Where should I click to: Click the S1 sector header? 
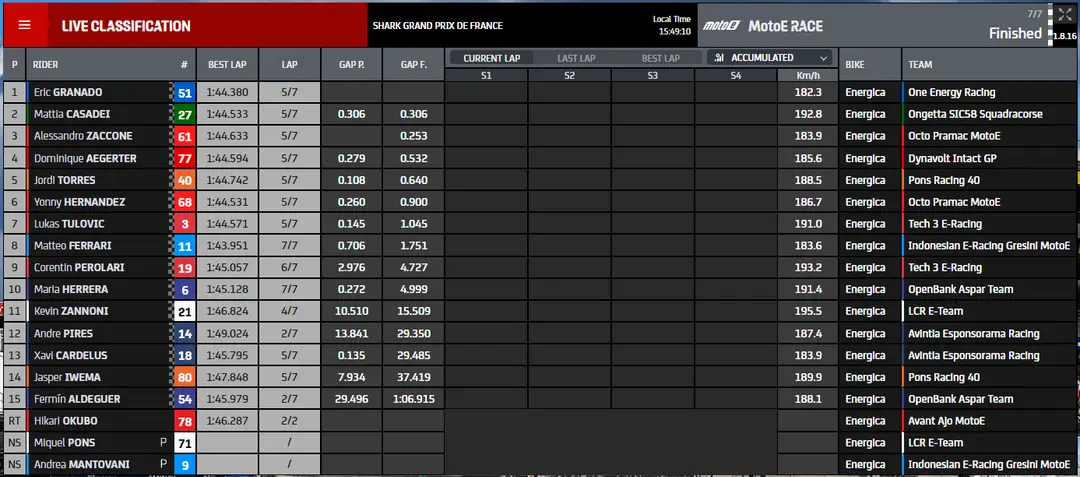pyautogui.click(x=486, y=76)
